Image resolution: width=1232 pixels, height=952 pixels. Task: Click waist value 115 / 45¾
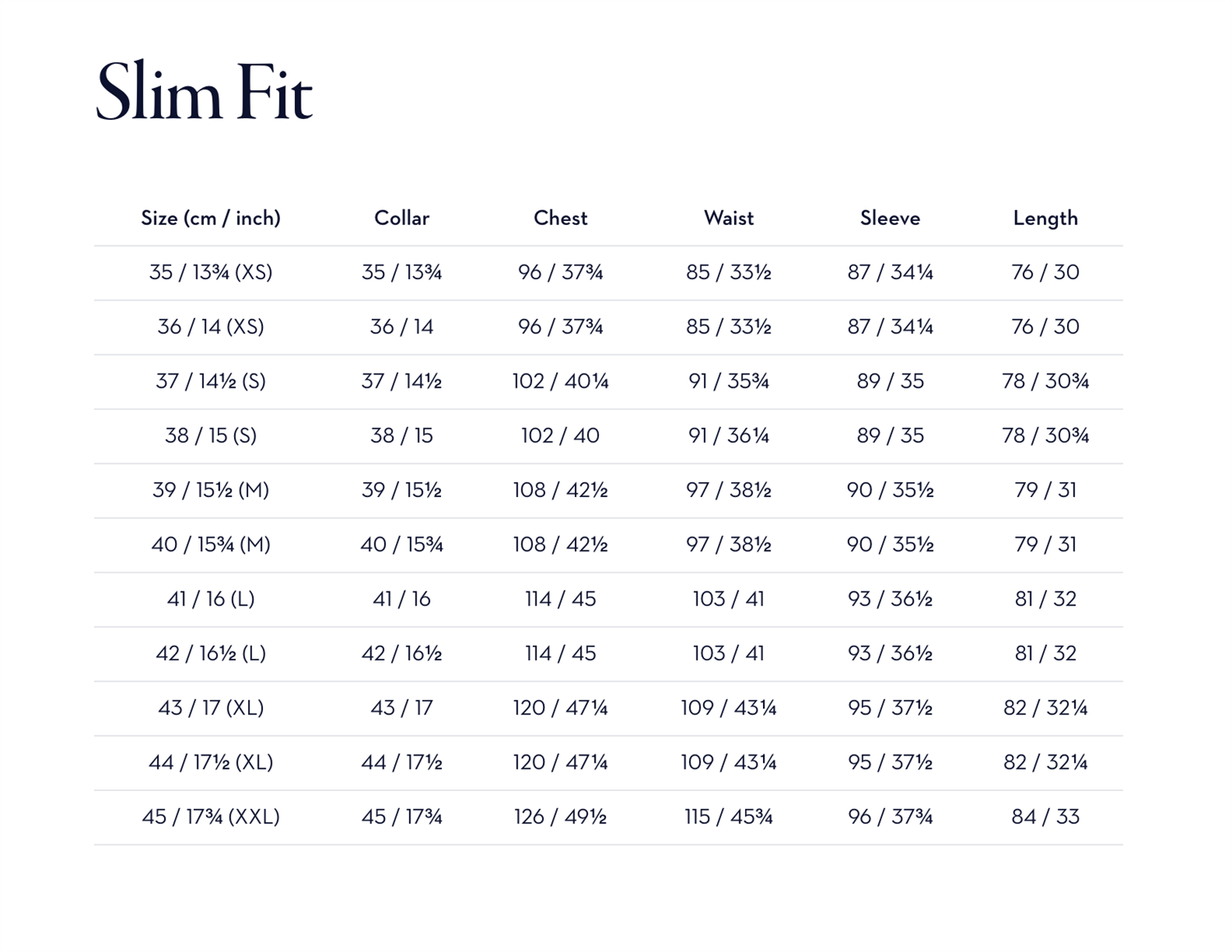coord(729,816)
